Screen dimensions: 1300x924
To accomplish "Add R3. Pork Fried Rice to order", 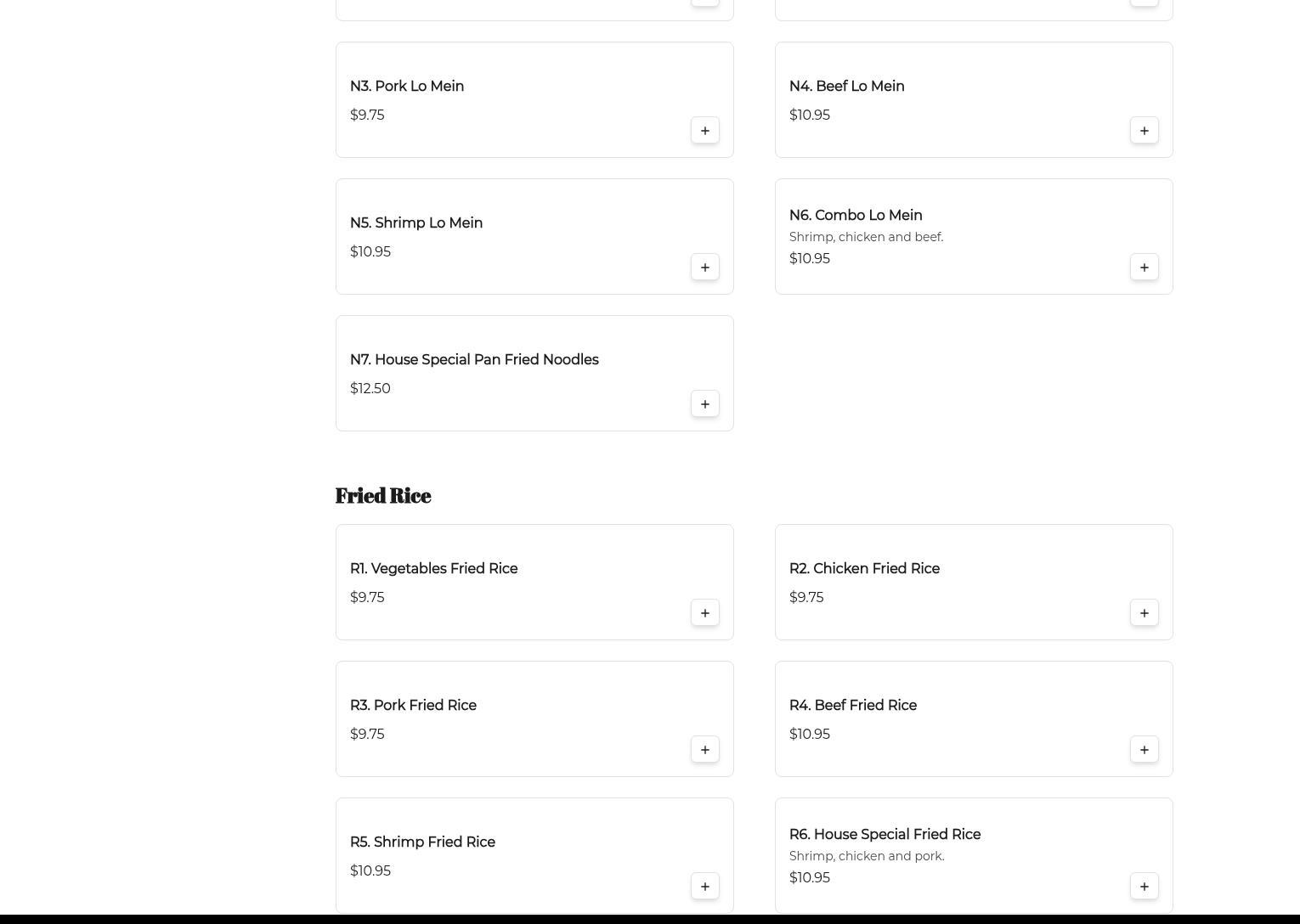I will click(x=704, y=750).
